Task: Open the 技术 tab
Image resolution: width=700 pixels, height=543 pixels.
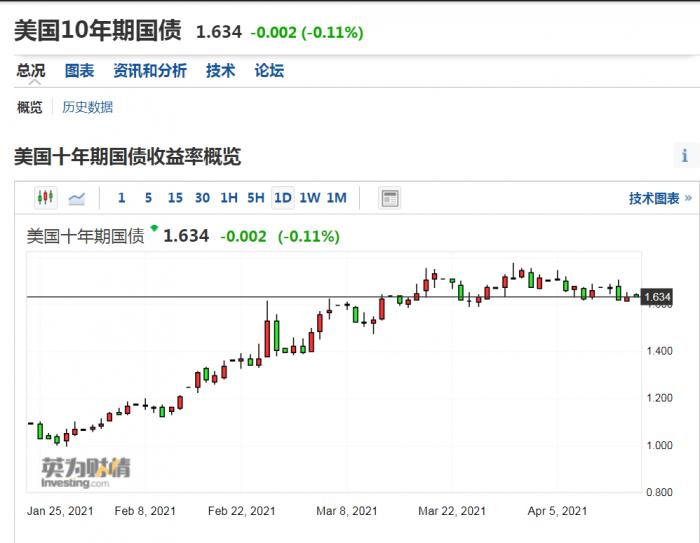Action: coord(220,70)
